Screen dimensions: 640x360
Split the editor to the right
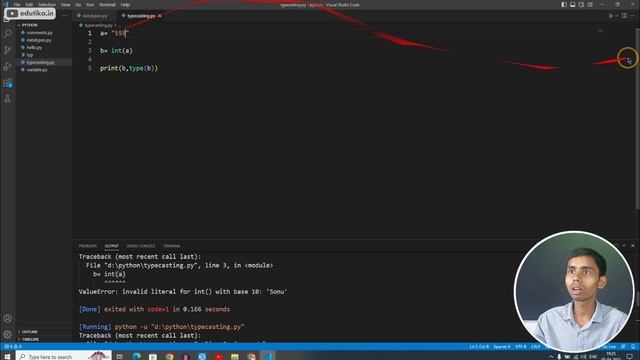[624, 16]
